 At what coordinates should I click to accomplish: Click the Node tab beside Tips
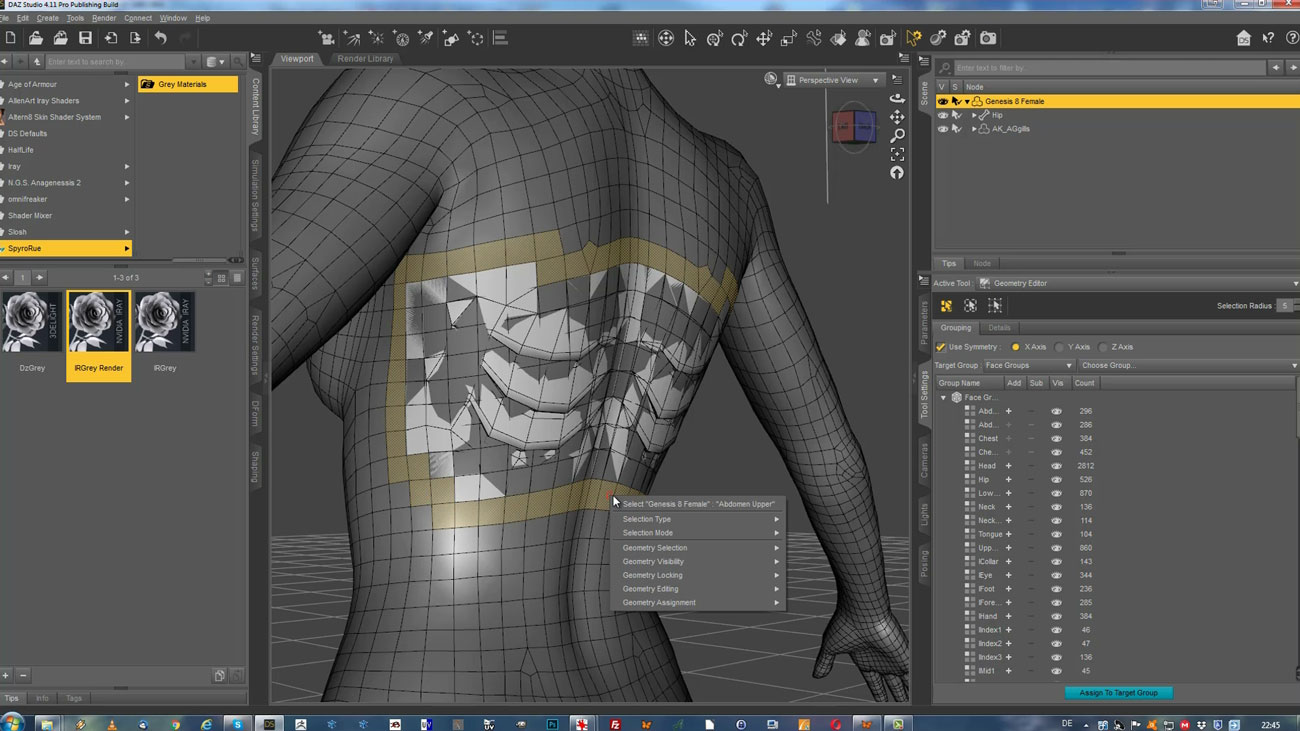click(982, 264)
